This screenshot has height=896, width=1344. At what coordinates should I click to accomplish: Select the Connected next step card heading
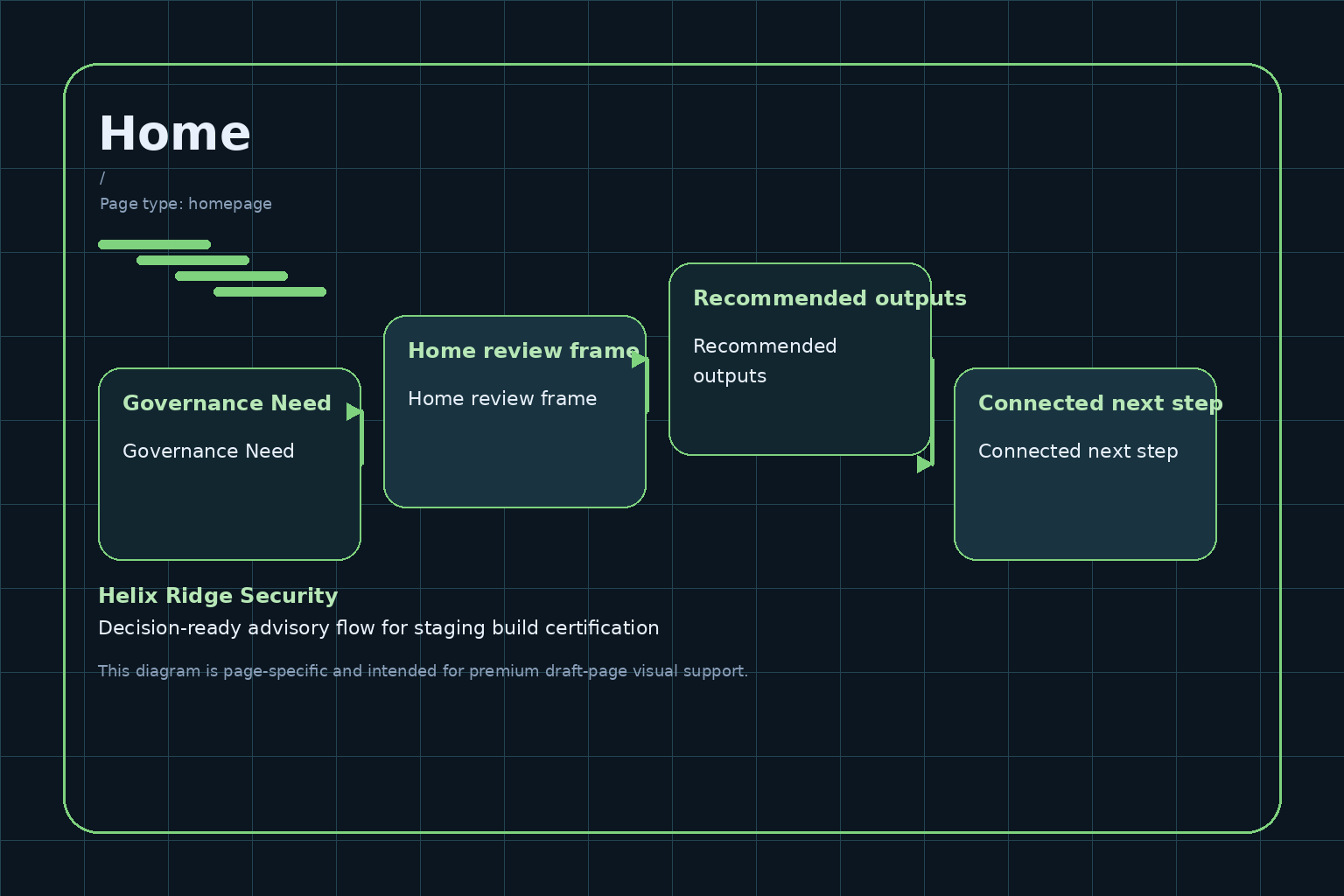[1100, 403]
